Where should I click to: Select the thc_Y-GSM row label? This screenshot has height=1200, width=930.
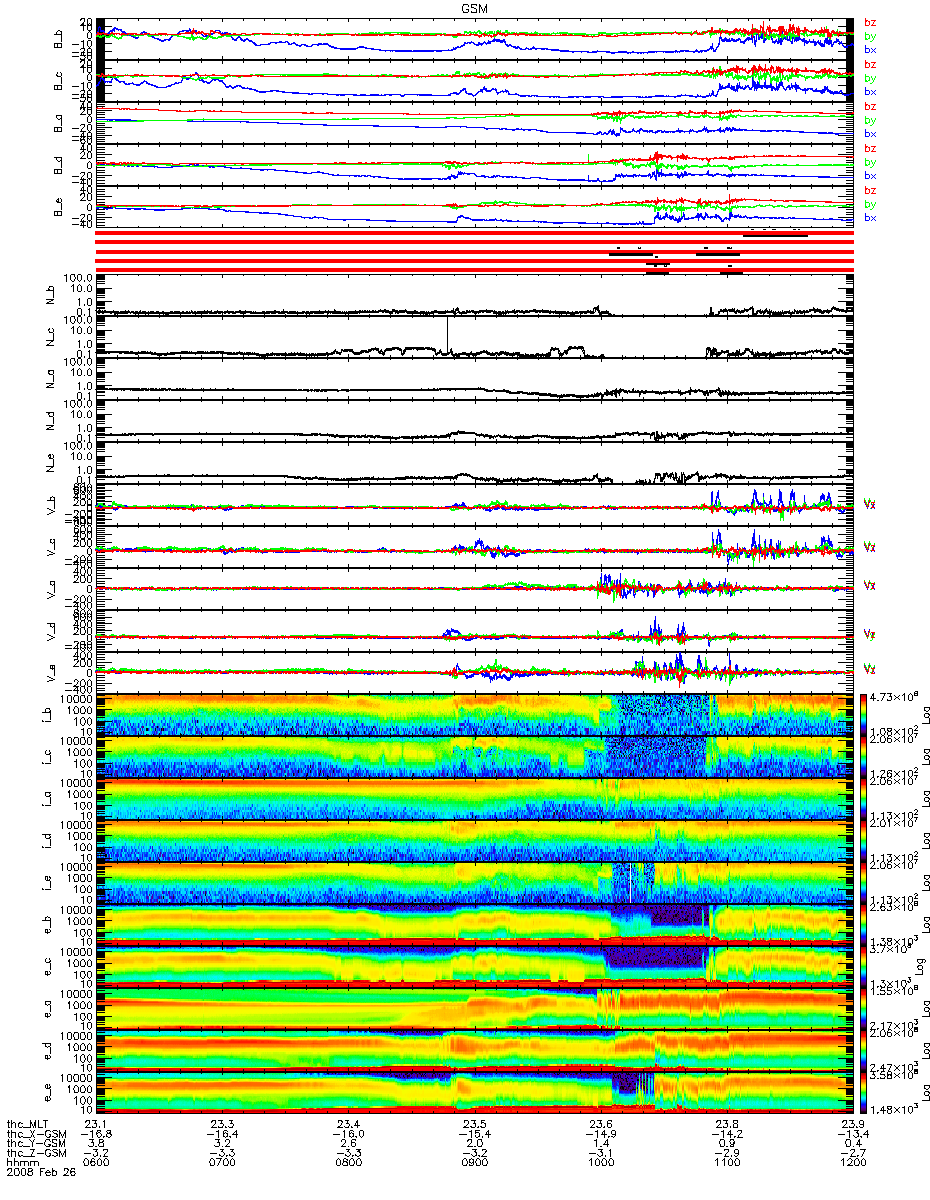[x=37, y=1145]
